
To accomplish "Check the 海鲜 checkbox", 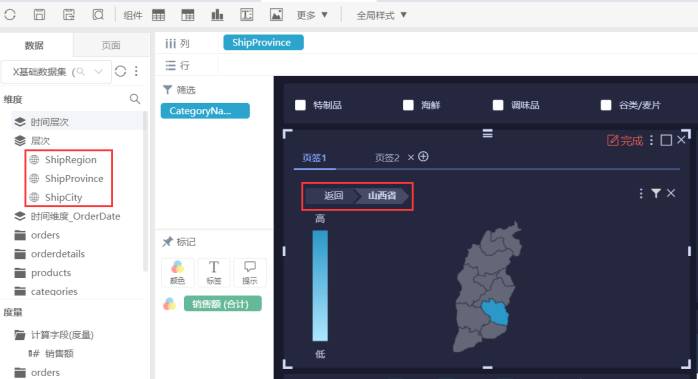I will (x=408, y=105).
